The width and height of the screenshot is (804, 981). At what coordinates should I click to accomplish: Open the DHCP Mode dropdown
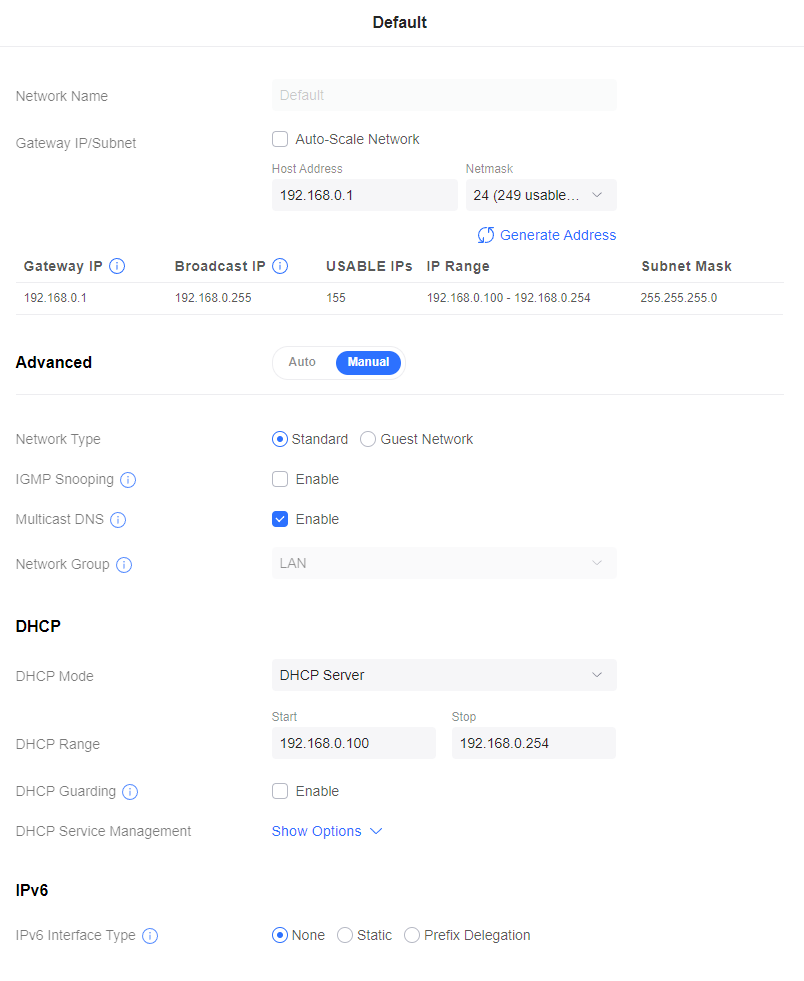tap(444, 675)
